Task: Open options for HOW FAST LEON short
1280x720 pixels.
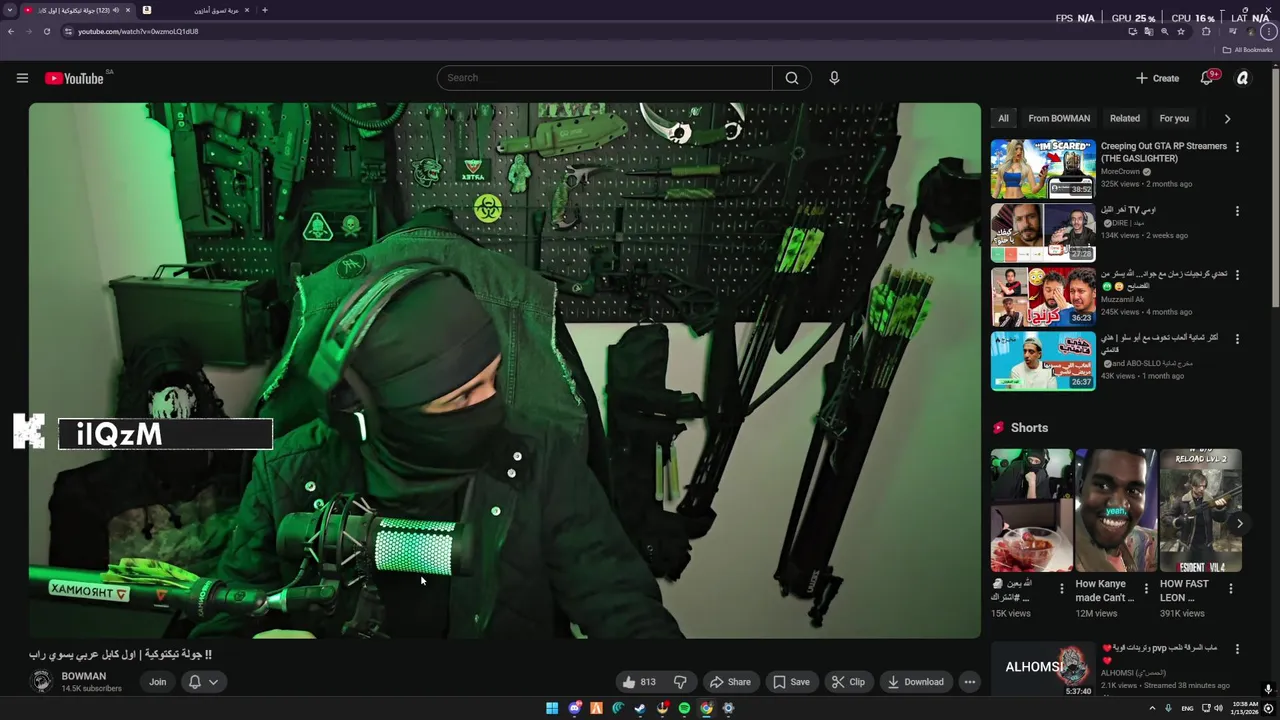Action: (1231, 589)
